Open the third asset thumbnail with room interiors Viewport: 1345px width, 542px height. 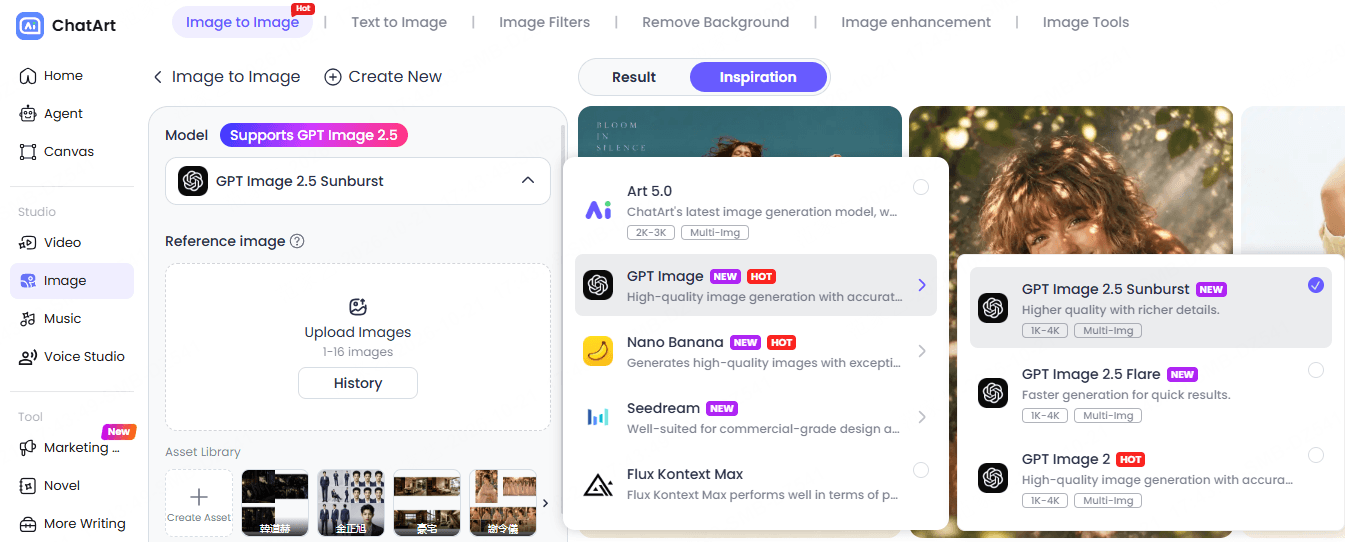point(427,502)
